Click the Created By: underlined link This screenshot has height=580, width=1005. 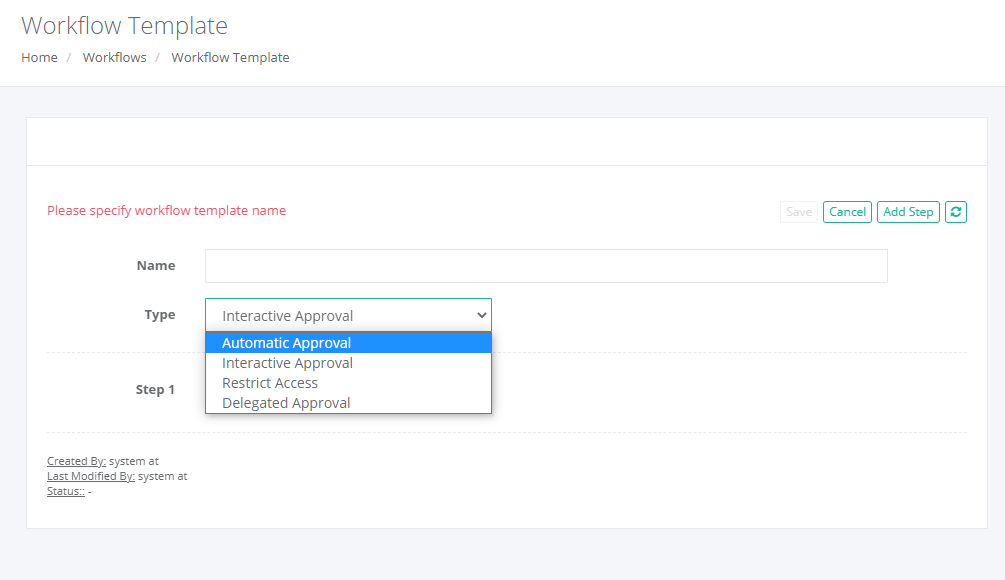click(x=76, y=461)
